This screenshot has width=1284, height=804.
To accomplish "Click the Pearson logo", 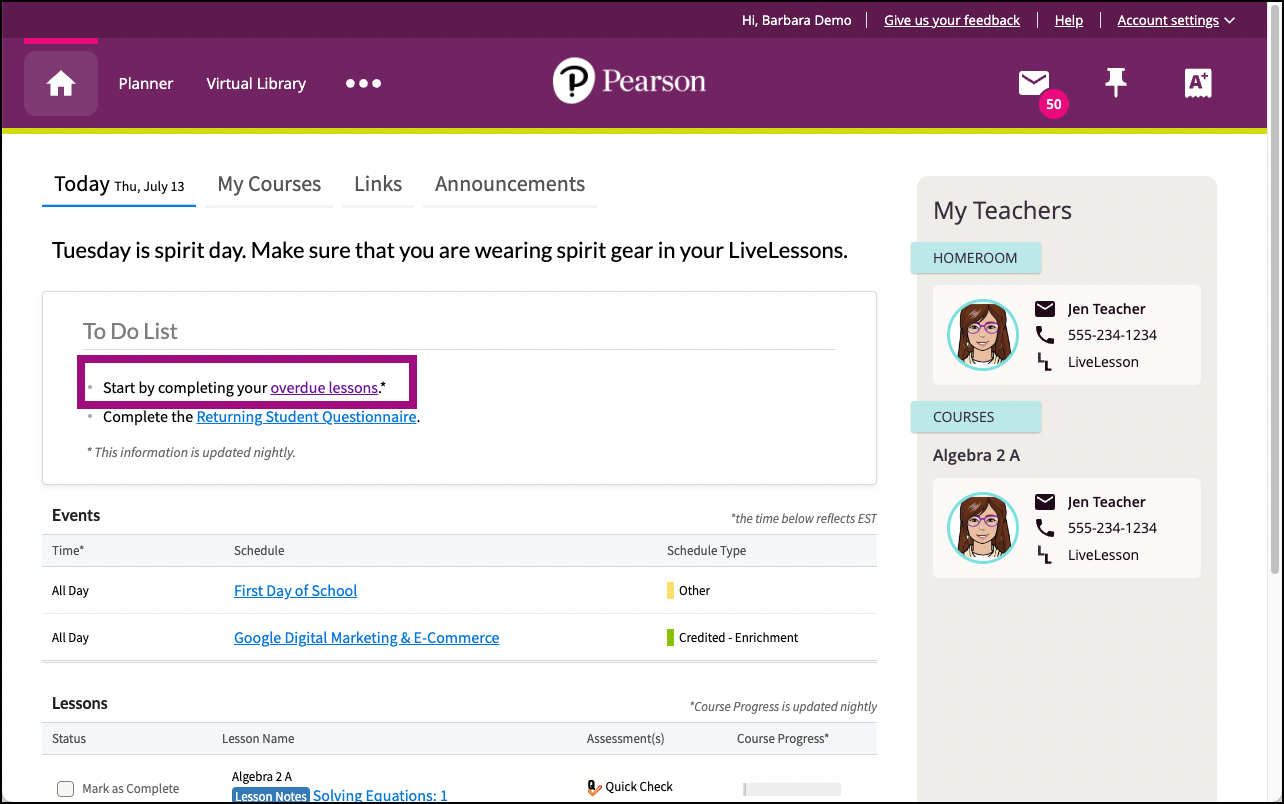I will [629, 81].
